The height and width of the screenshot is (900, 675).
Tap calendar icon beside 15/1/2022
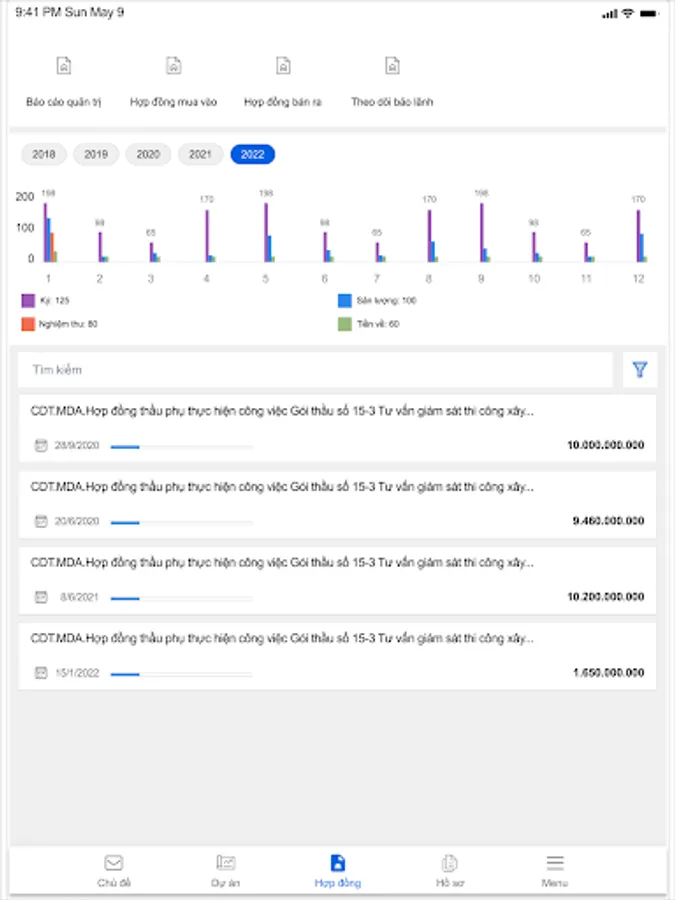(41, 673)
